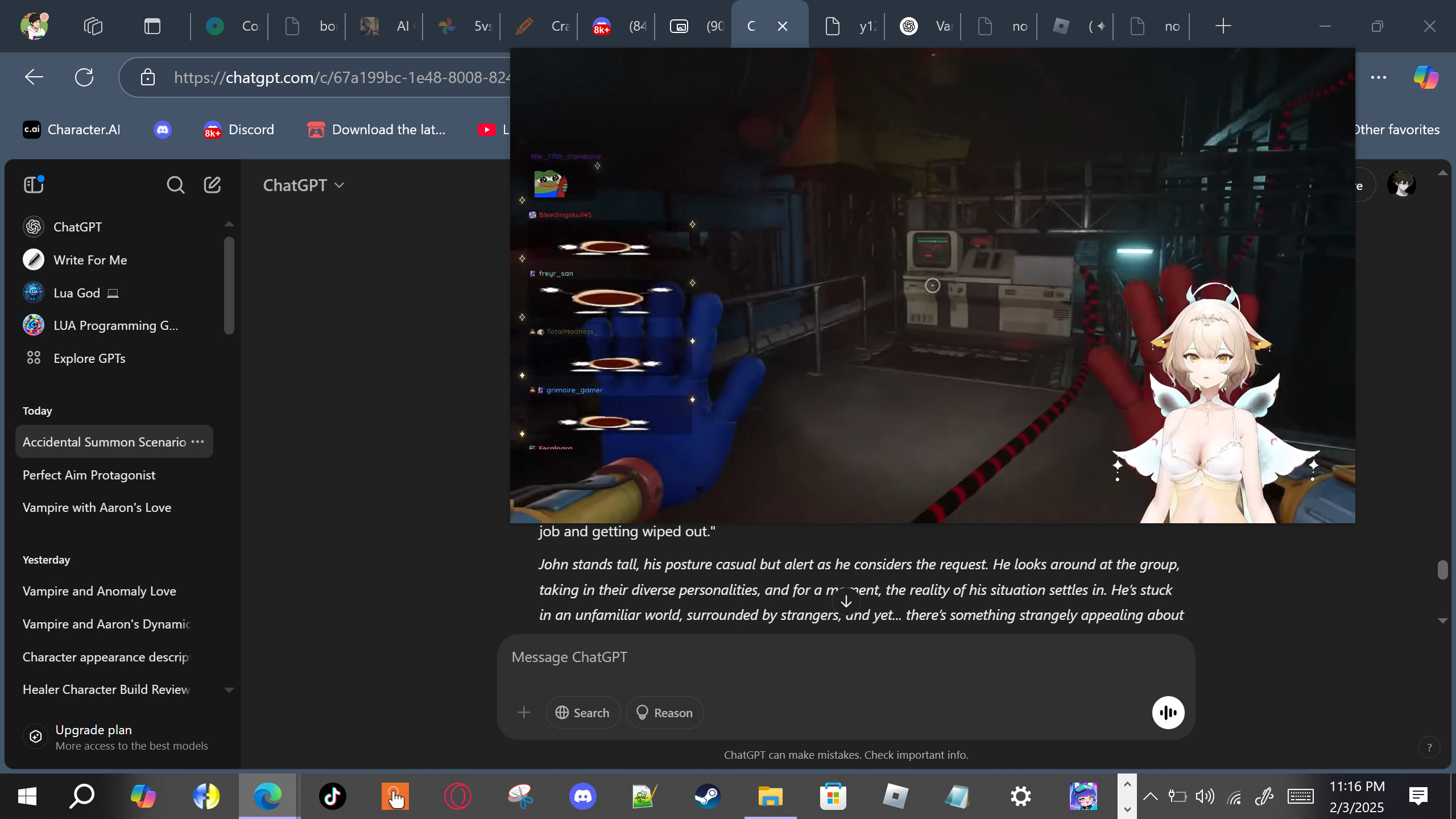The height and width of the screenshot is (819, 1456).
Task: Open browser Settings and more menu
Action: [1379, 77]
